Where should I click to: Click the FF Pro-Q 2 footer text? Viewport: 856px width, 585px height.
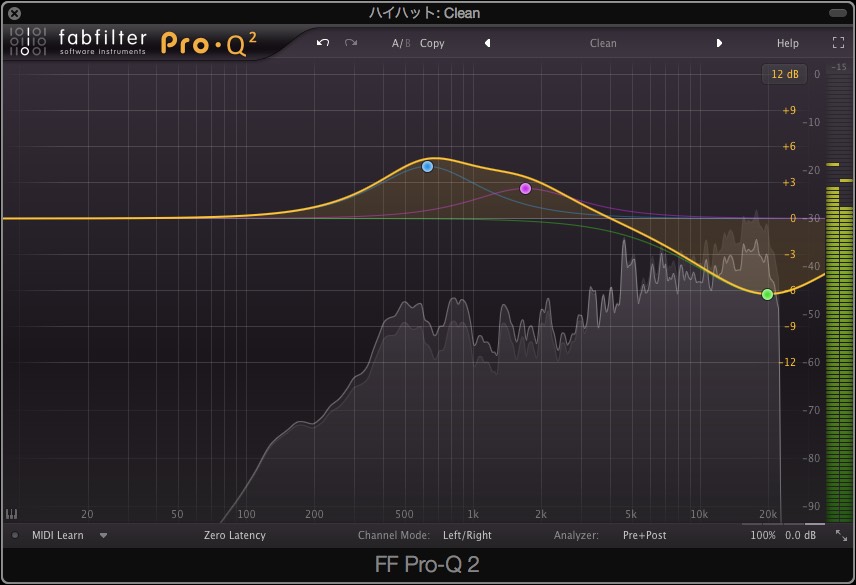[x=427, y=564]
